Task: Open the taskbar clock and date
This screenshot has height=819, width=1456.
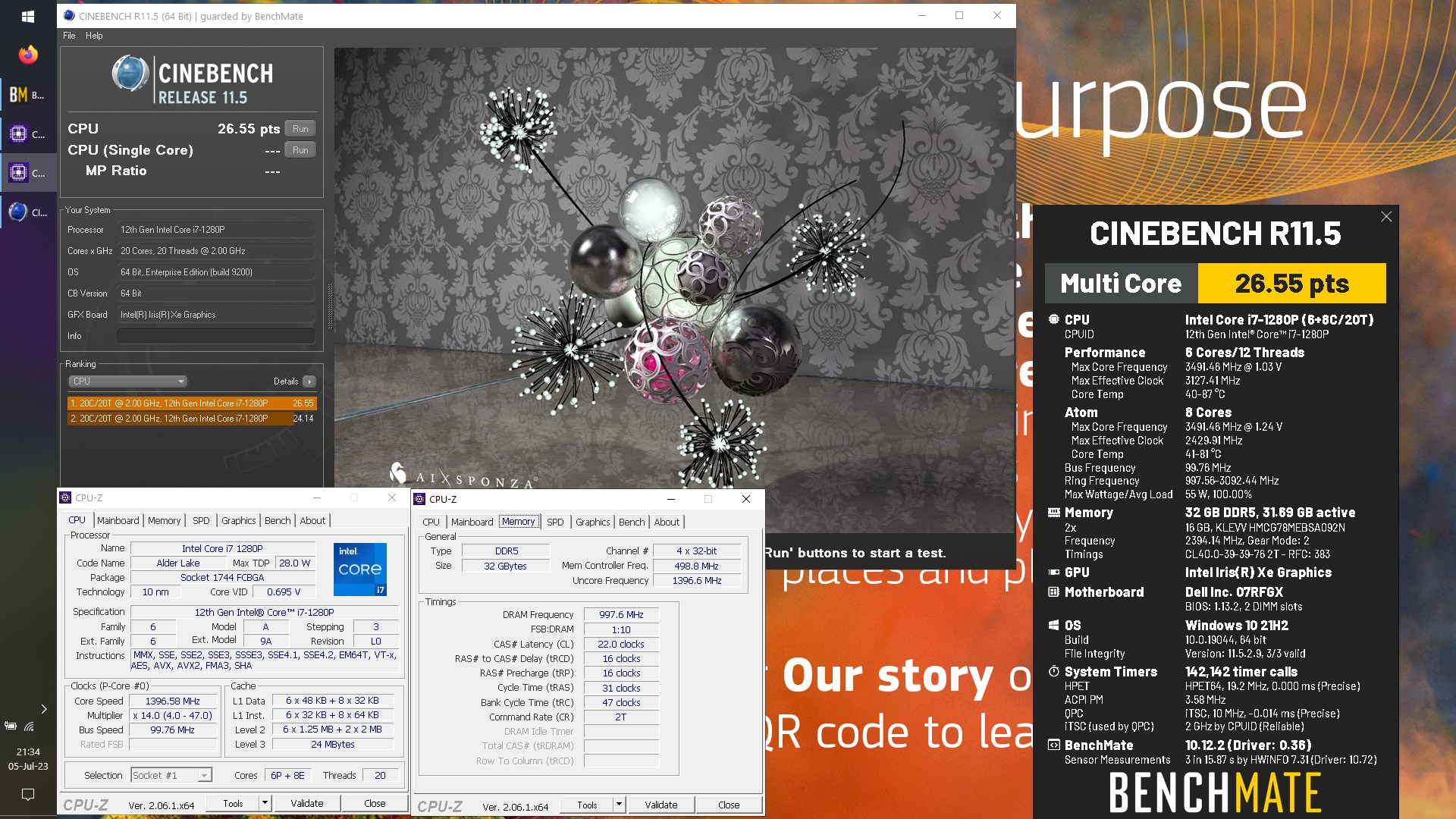Action: click(28, 759)
